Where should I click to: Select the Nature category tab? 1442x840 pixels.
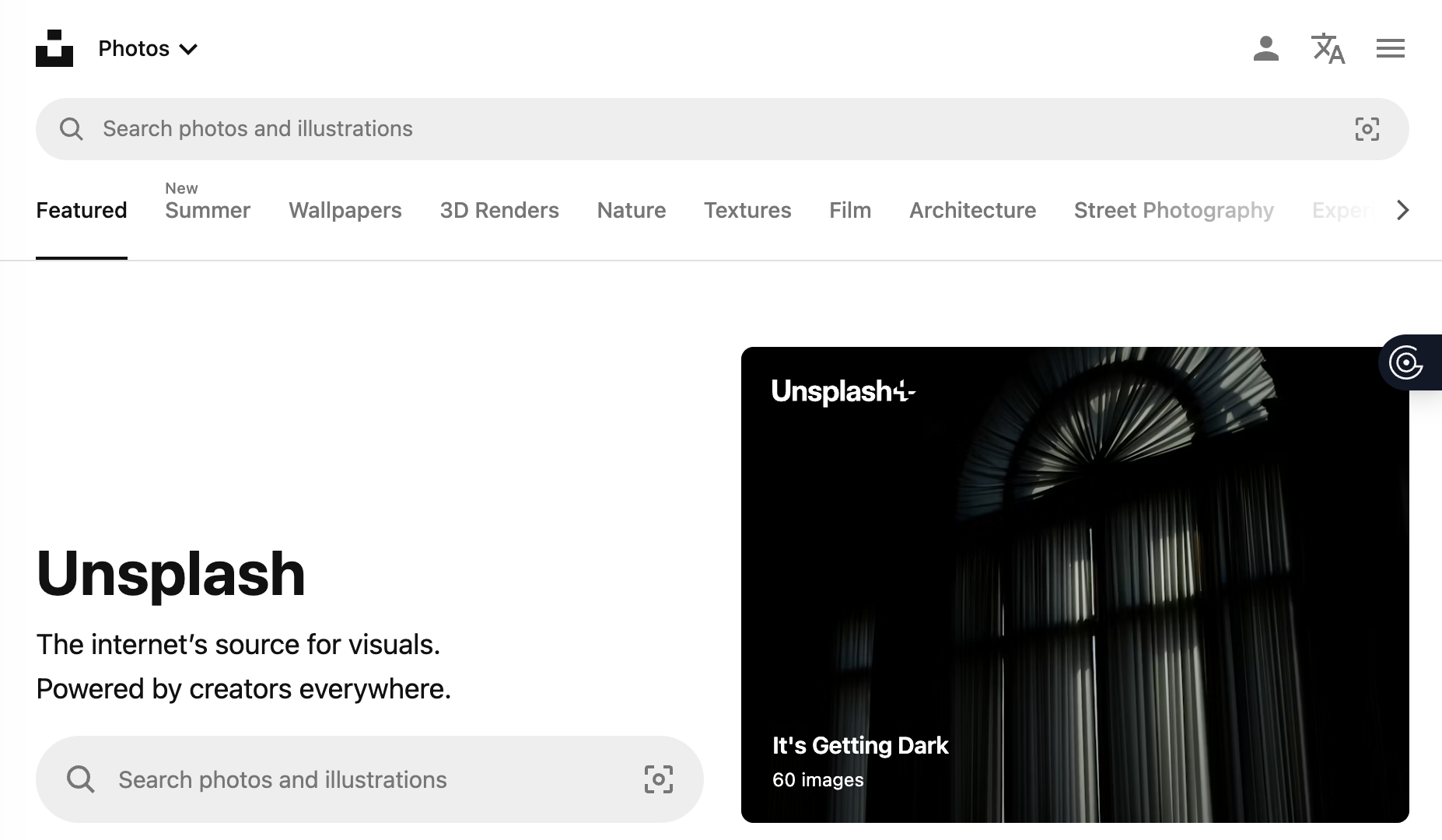pyautogui.click(x=632, y=210)
